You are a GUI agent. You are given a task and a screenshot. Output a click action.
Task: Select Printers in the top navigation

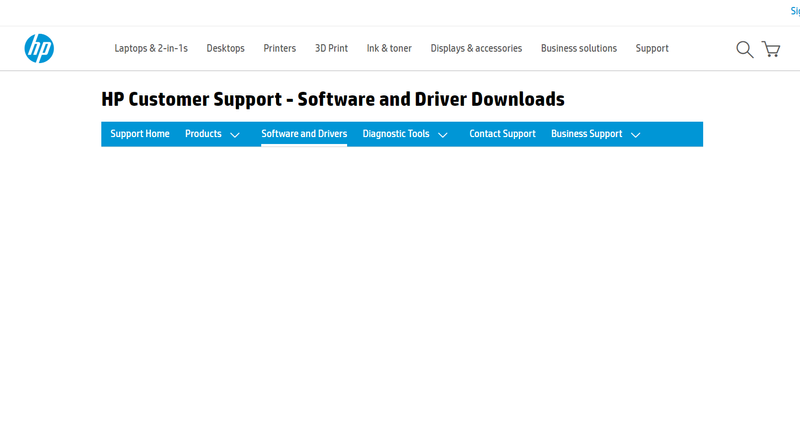click(280, 48)
